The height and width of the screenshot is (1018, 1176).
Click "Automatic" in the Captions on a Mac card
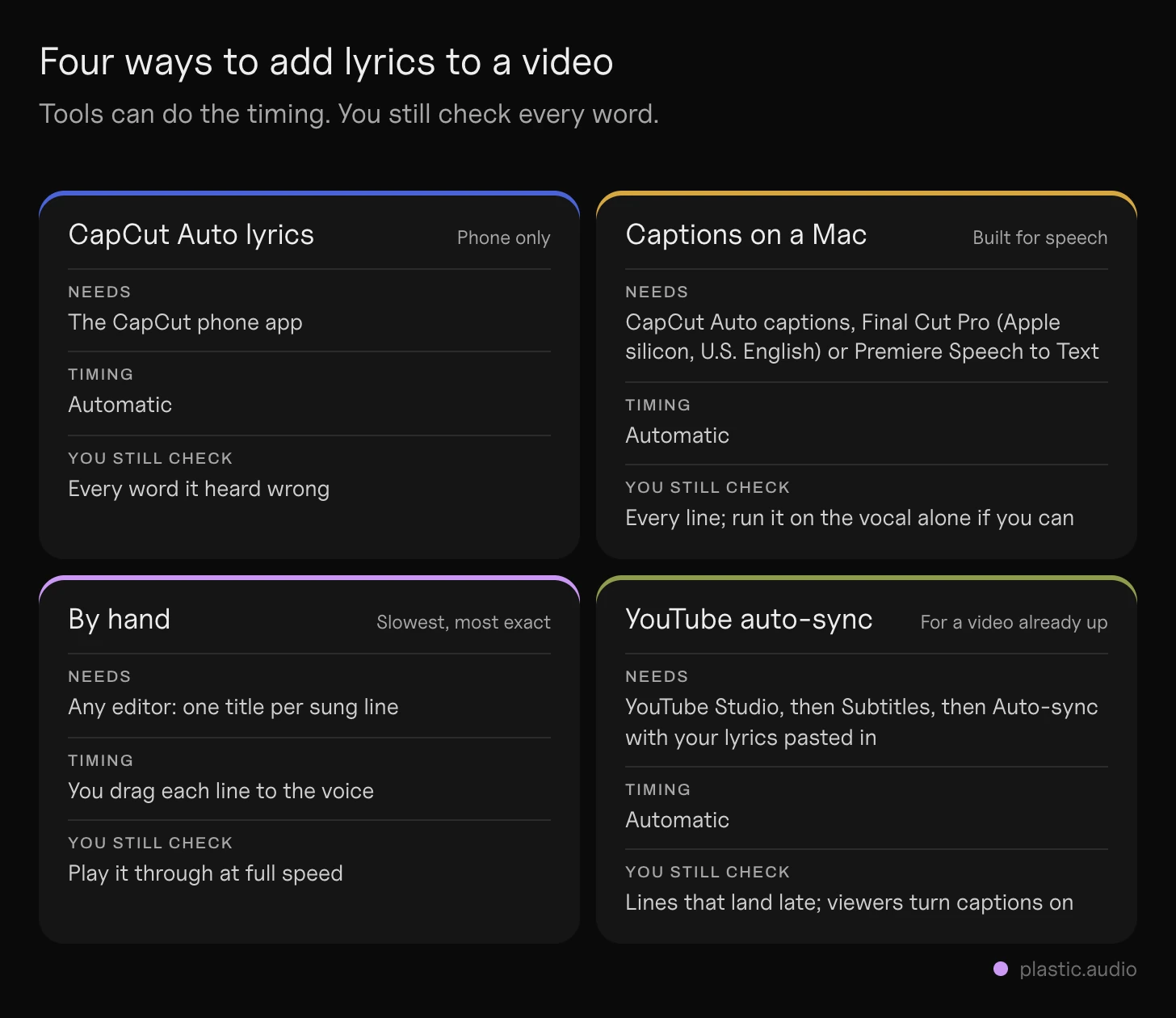coord(678,435)
